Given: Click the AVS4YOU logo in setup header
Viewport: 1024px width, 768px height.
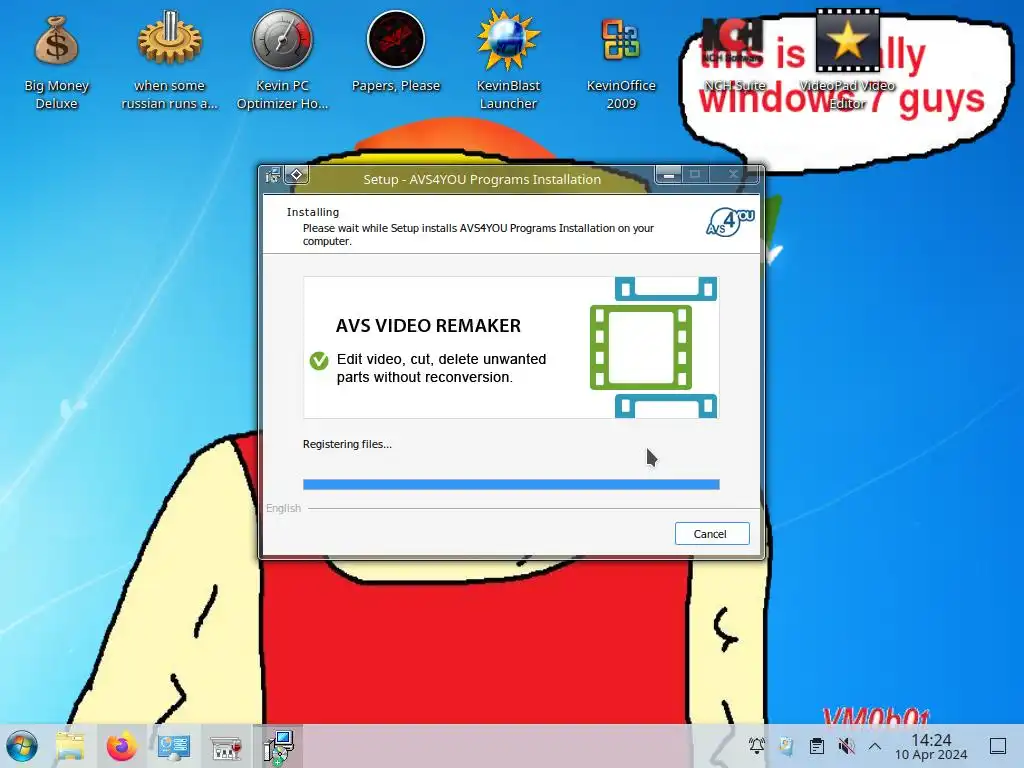Looking at the screenshot, I should tap(730, 222).
